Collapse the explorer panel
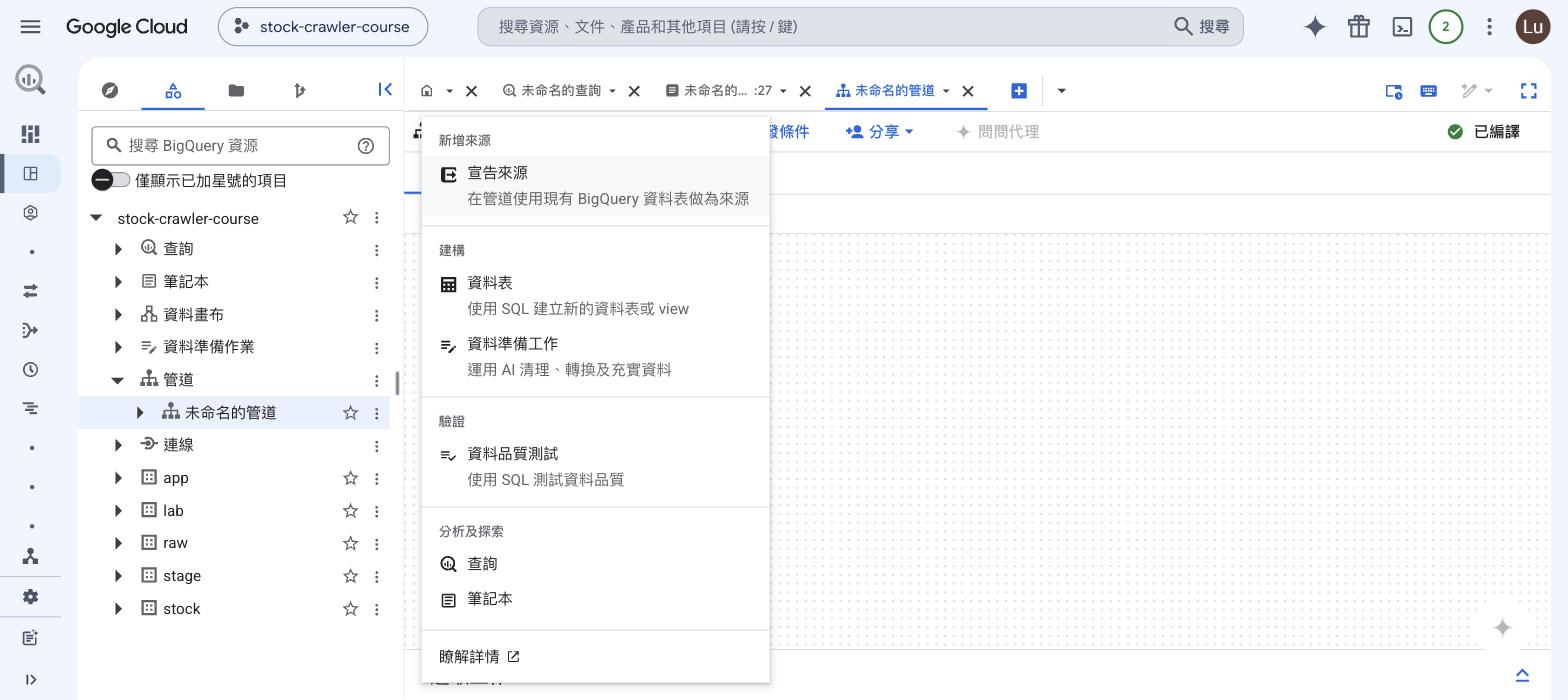 (385, 89)
